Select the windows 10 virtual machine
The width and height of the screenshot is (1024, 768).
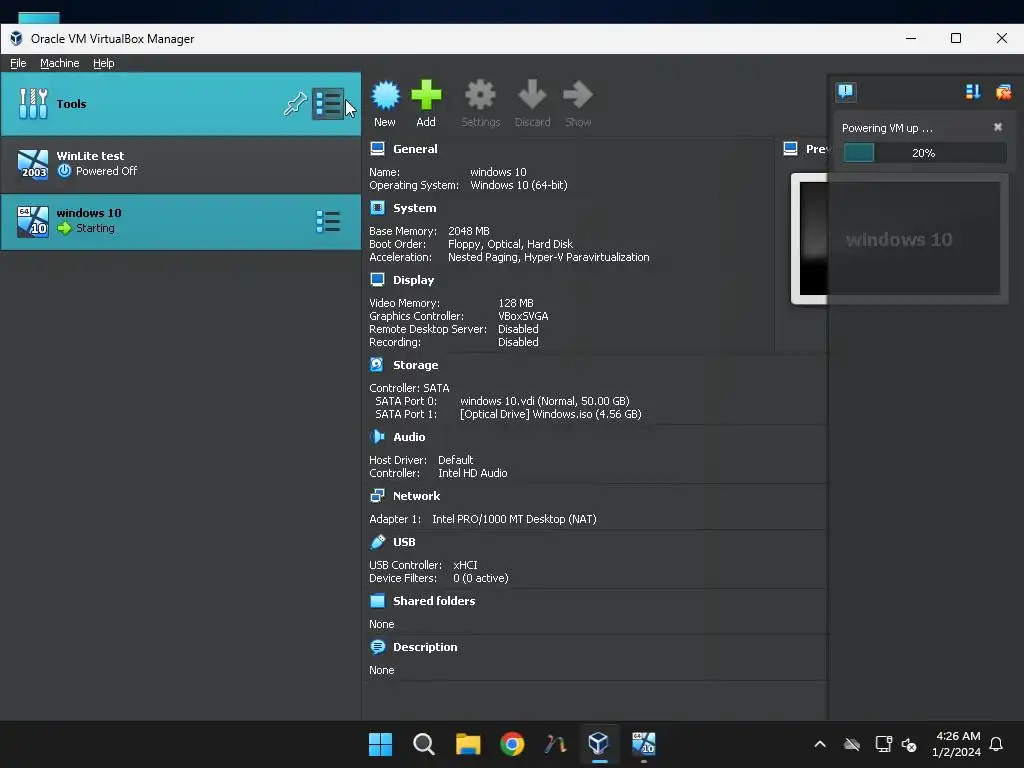coord(181,221)
